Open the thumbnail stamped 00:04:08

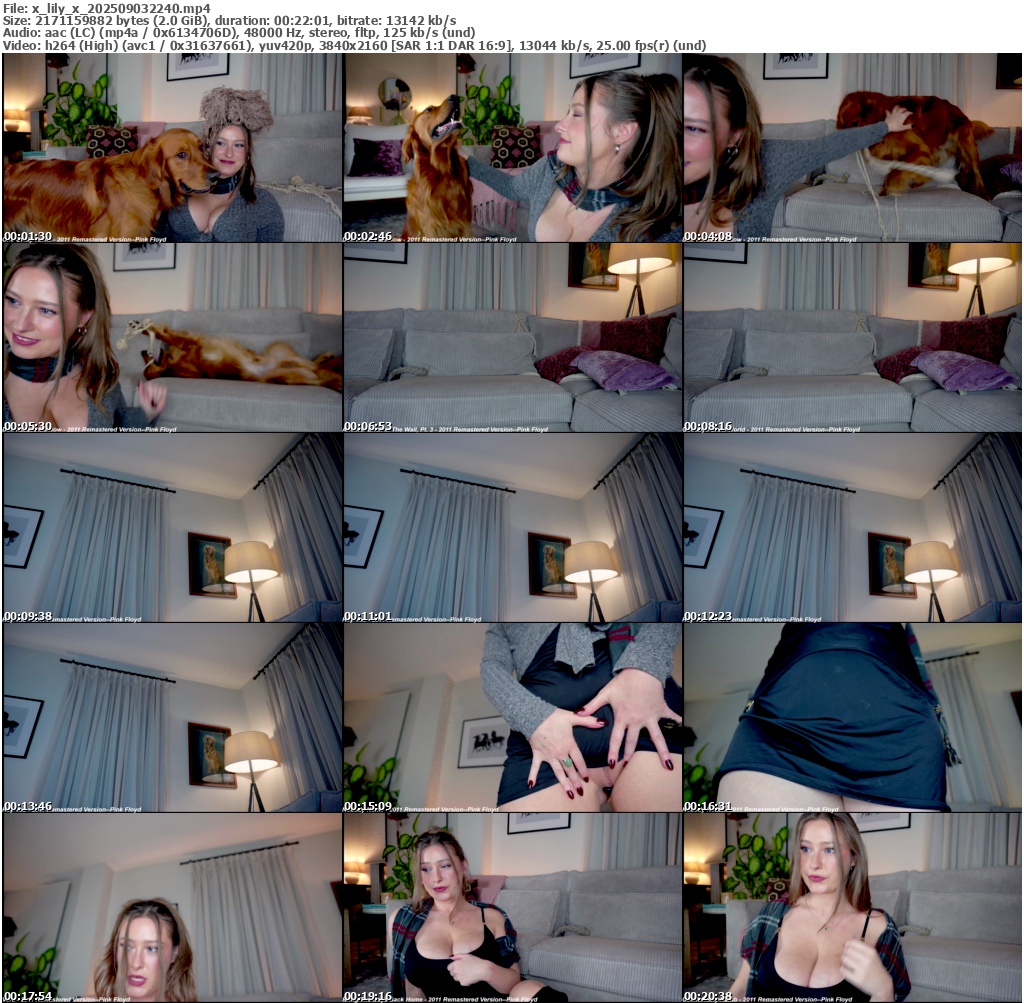[852, 148]
